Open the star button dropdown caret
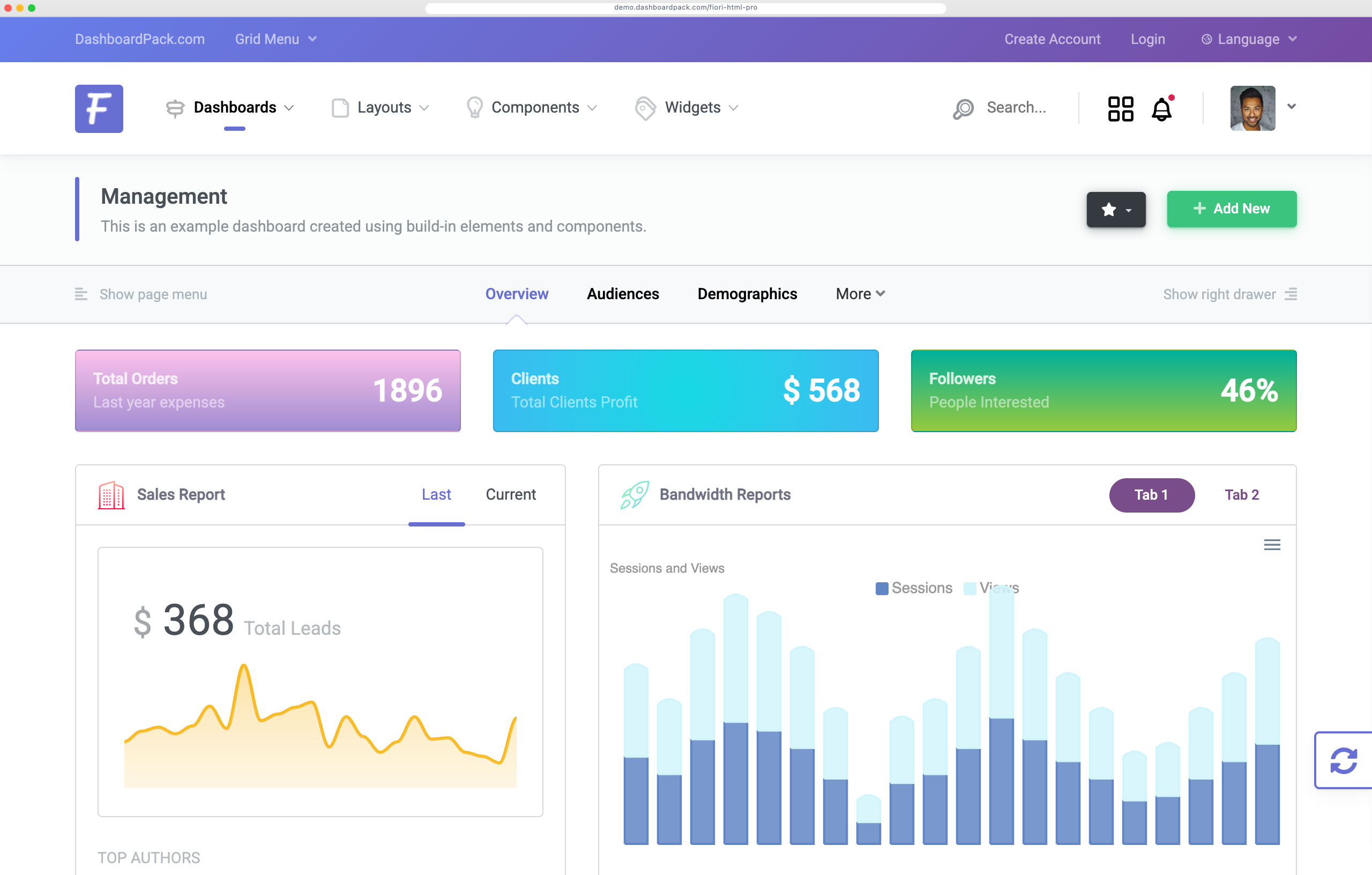This screenshot has height=875, width=1372. tap(1129, 211)
